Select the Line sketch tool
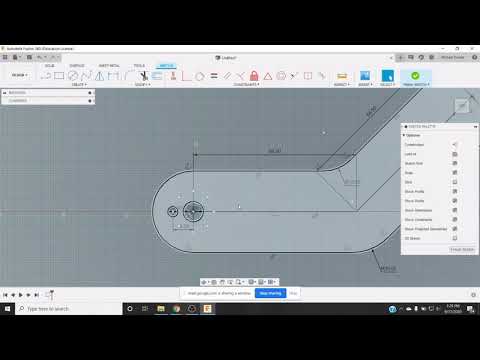Screen dimensions: 480x360 [45, 76]
